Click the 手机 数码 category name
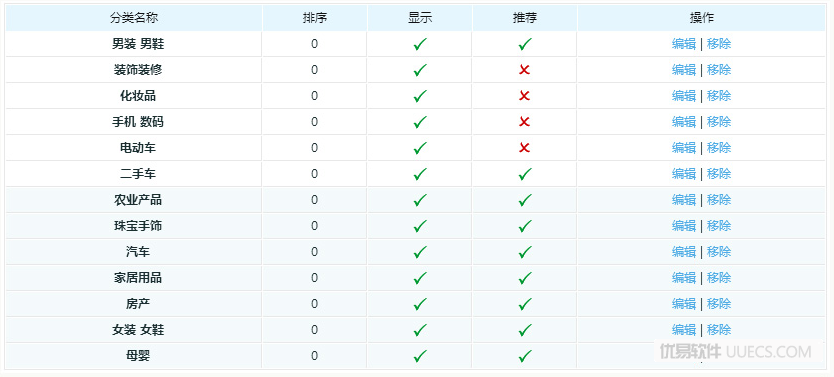Viewport: 834px width, 377px height. (x=138, y=122)
